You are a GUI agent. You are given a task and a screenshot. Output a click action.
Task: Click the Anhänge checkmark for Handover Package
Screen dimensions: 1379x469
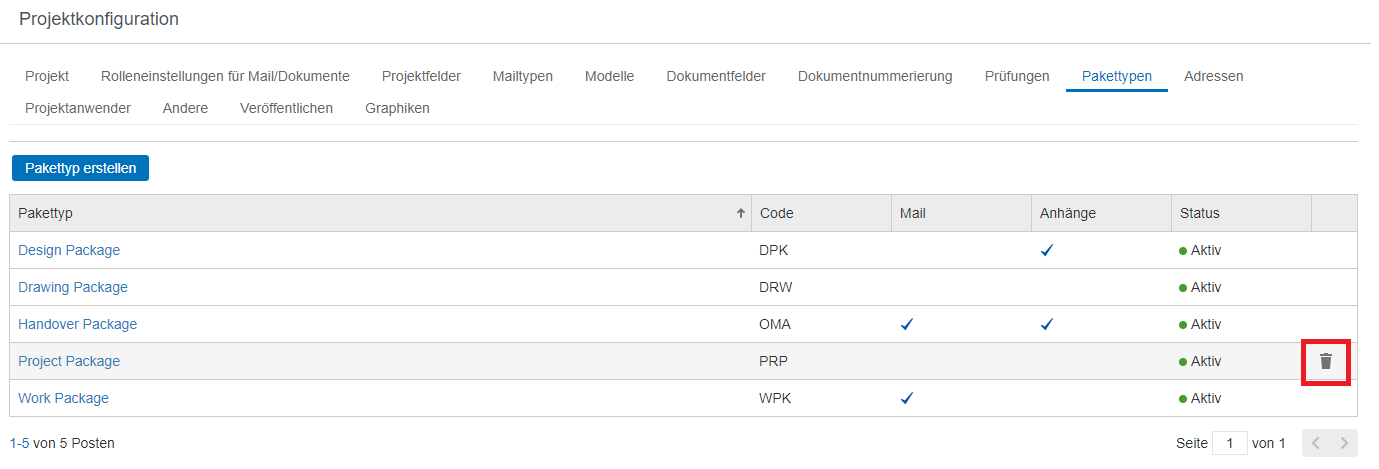click(x=1047, y=324)
